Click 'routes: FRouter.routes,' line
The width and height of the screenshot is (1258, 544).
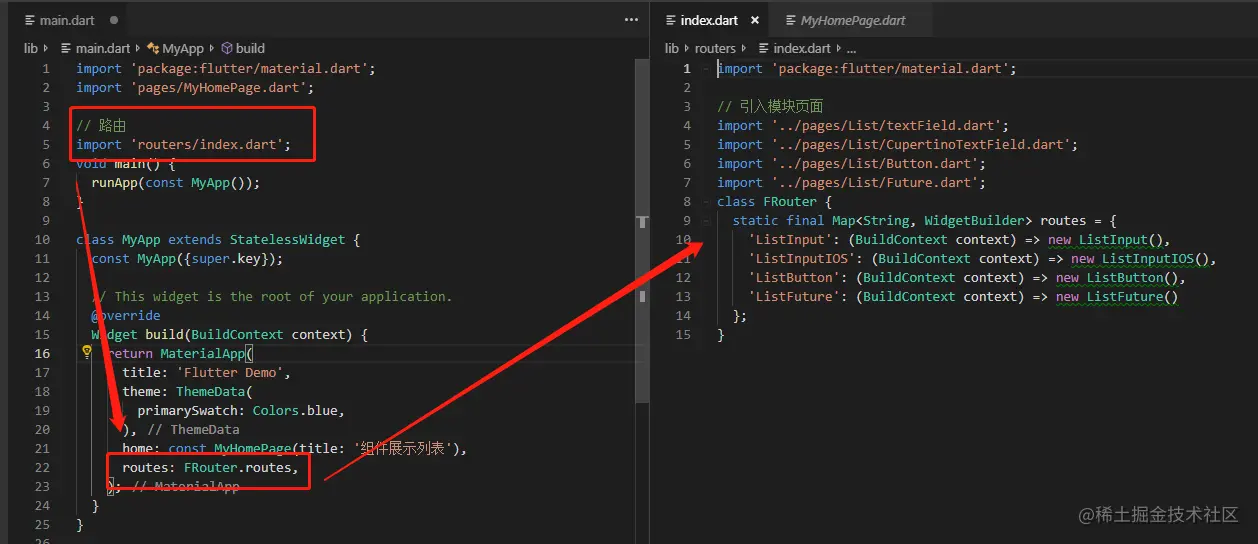[x=210, y=468]
